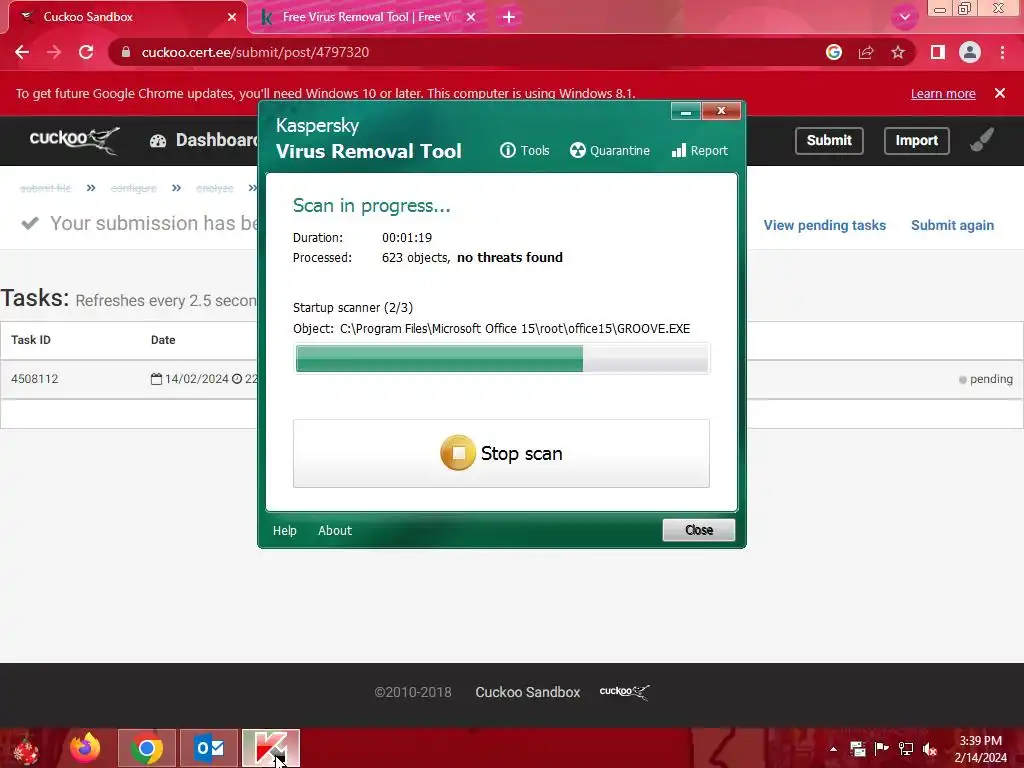Close the Free Virus Removal Tool tab
Image resolution: width=1024 pixels, height=768 pixels.
(x=471, y=17)
